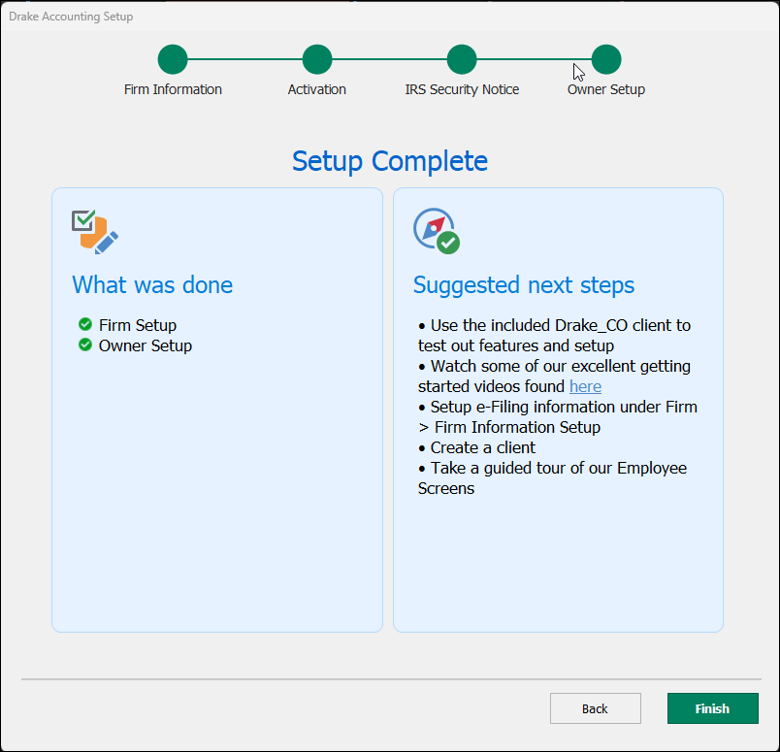This screenshot has width=780, height=752.
Task: Click the Firm Information step circle
Action: click(x=172, y=59)
